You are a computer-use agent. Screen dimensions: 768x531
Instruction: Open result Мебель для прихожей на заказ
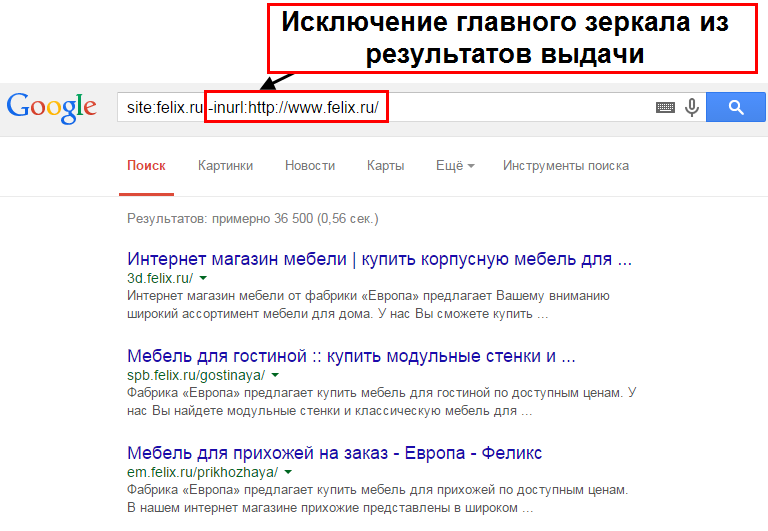point(335,453)
